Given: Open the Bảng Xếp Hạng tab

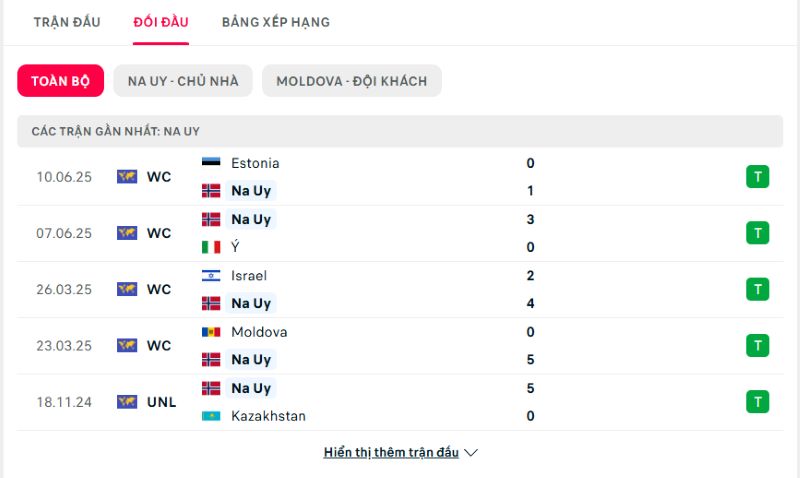Looking at the screenshot, I should [276, 22].
